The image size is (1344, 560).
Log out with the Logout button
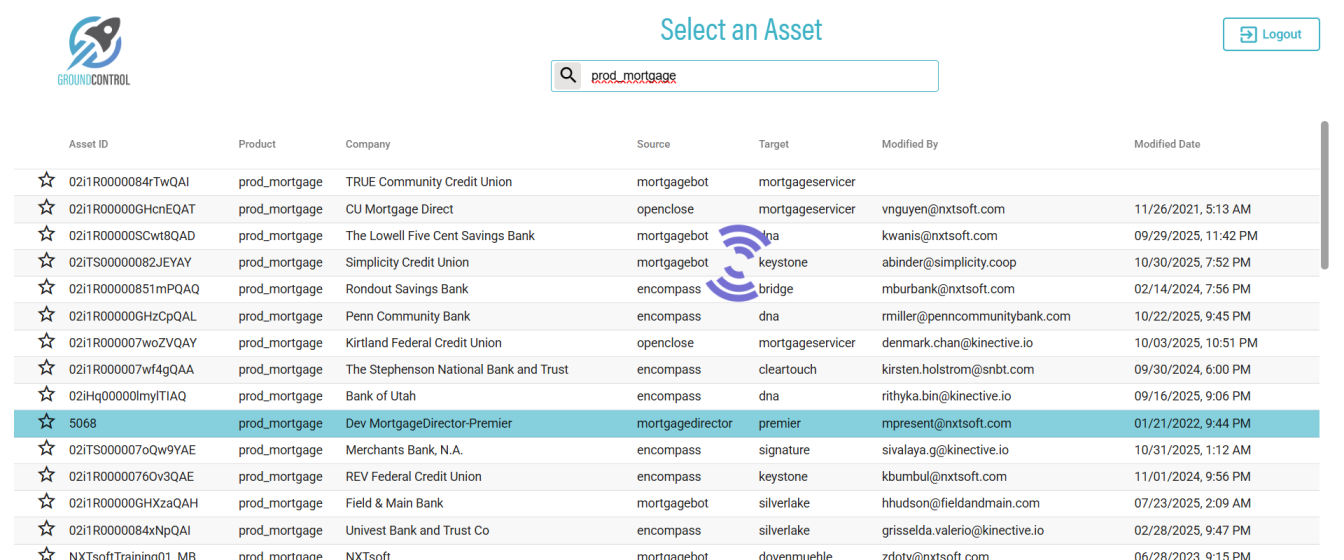[1271, 34]
